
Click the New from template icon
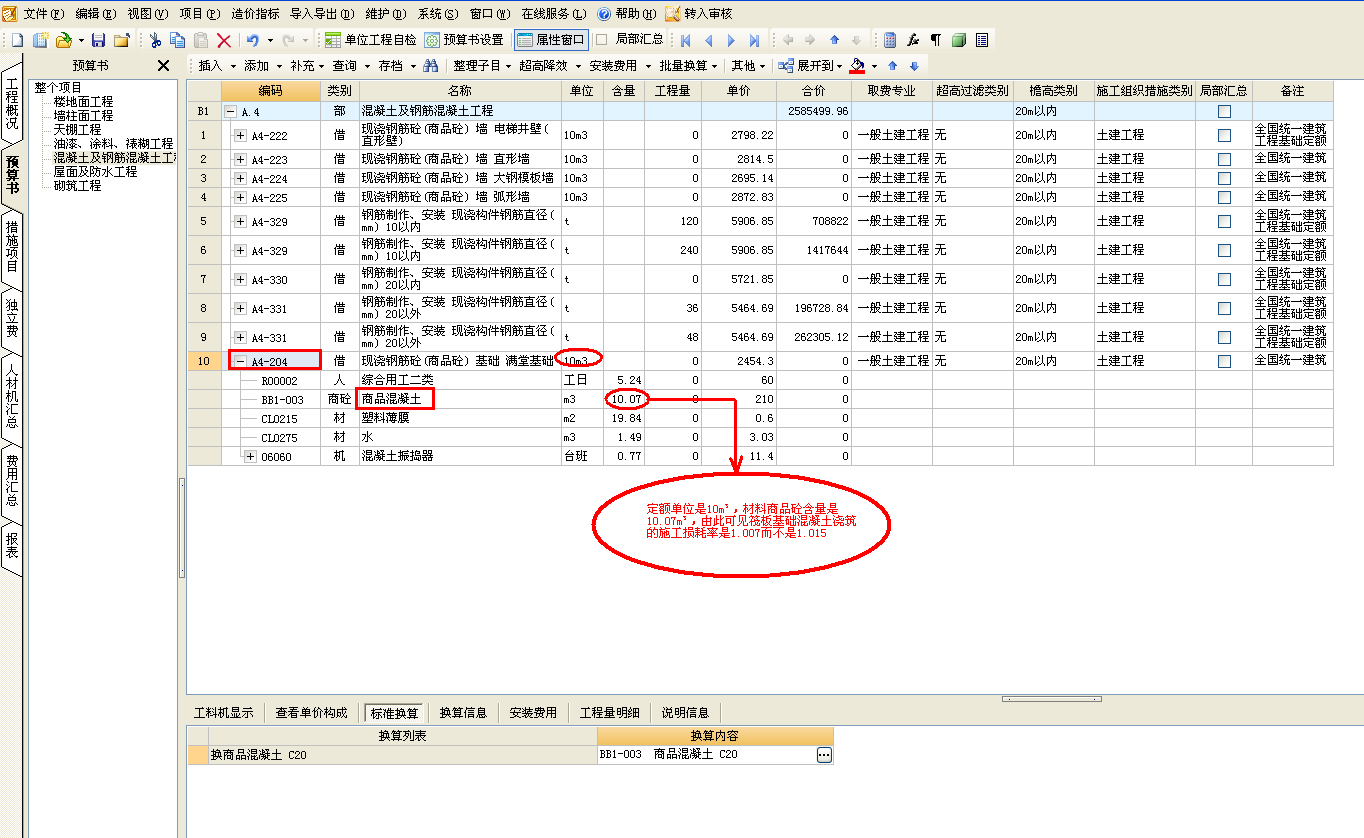41,40
